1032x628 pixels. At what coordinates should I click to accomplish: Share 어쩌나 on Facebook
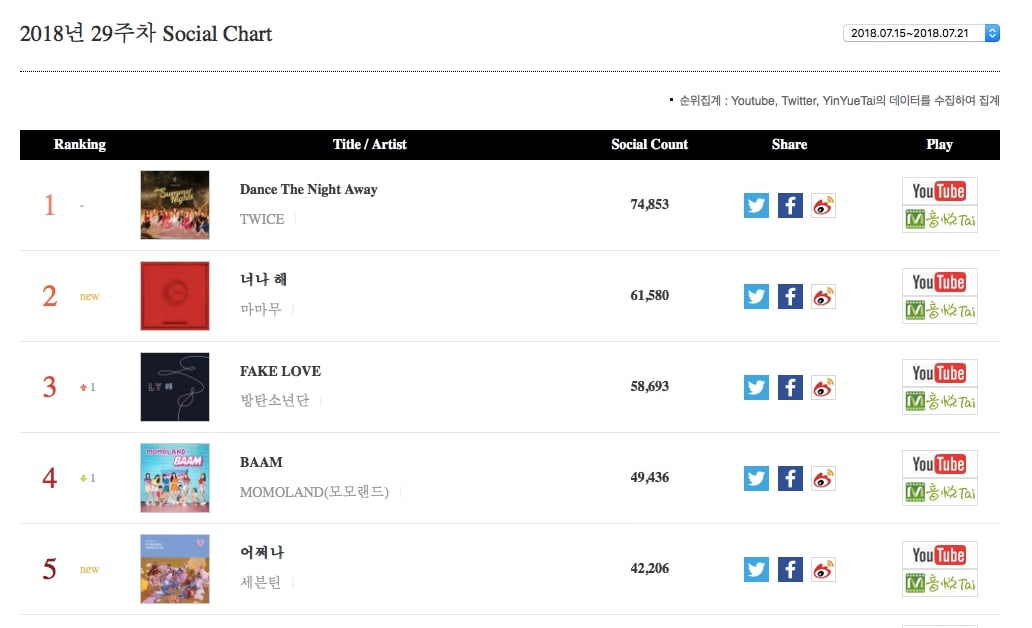[x=790, y=570]
